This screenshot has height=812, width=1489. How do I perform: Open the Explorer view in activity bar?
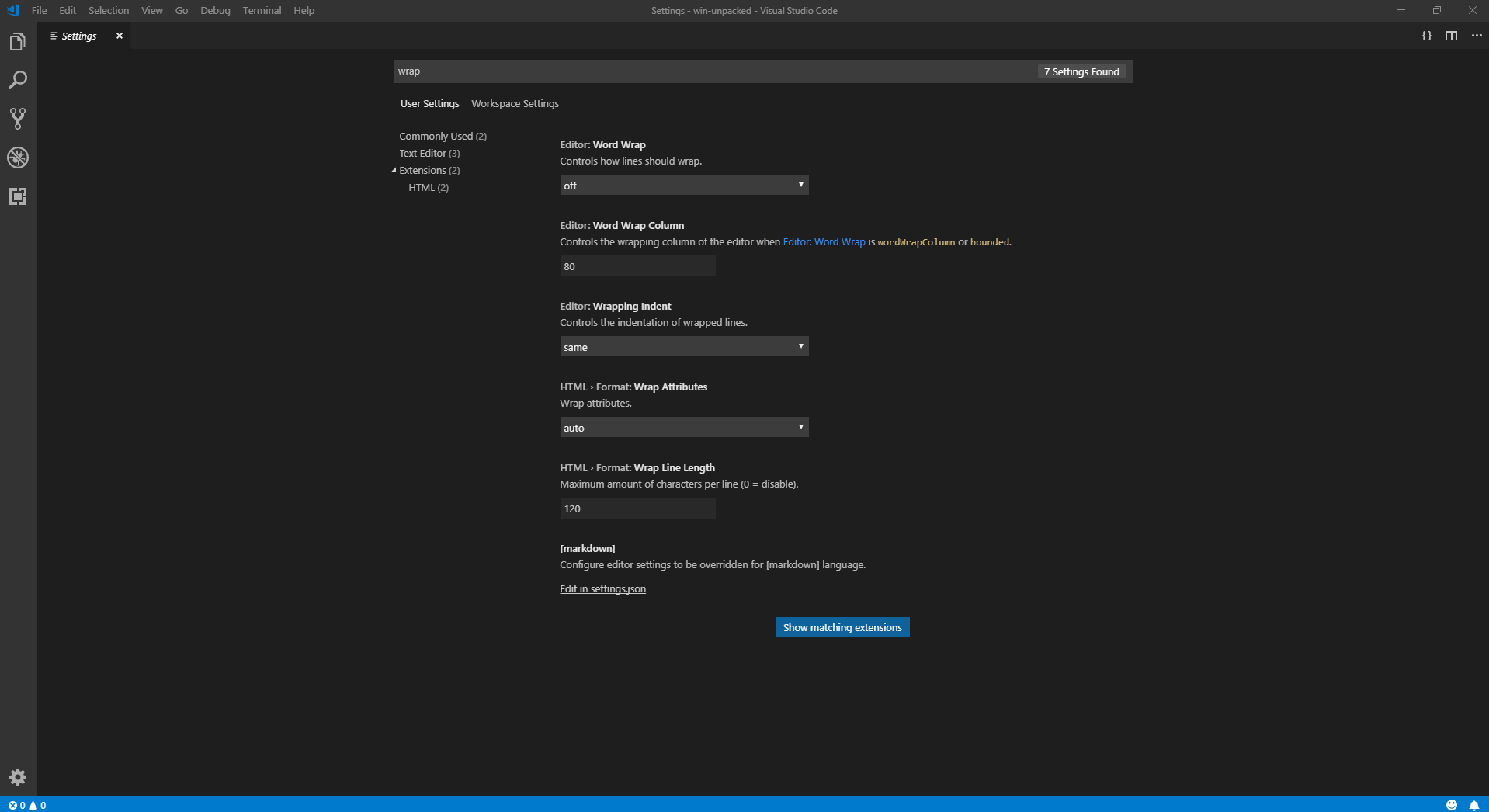coord(18,42)
